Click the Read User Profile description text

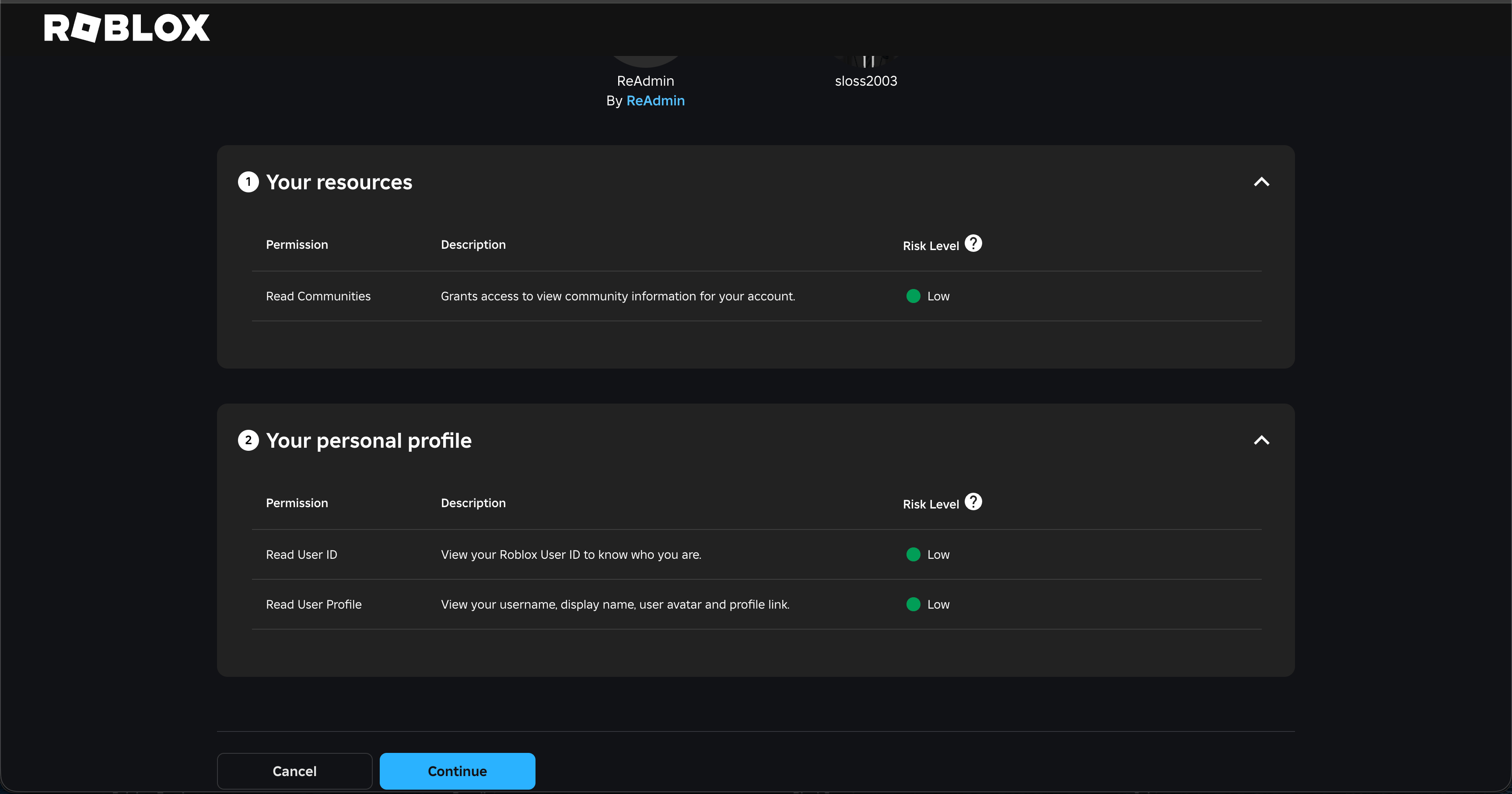(615, 605)
